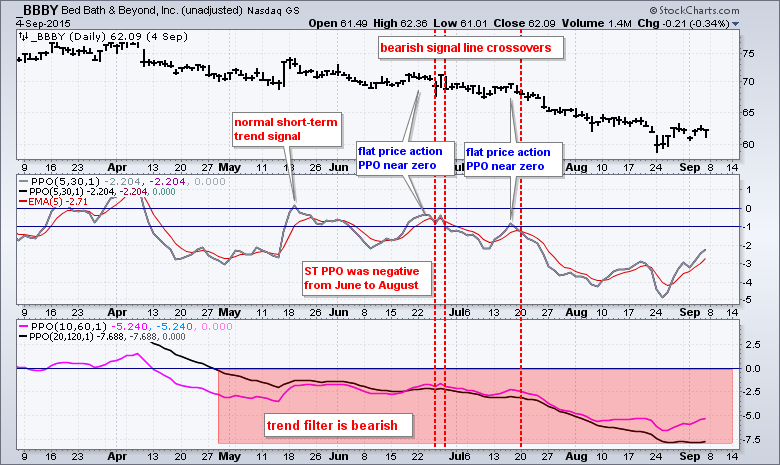Screen dimensions: 780x465
Task: Click the '_BBBY (Daily) 62.09 (4 Sep)' legend
Action: [109, 36]
